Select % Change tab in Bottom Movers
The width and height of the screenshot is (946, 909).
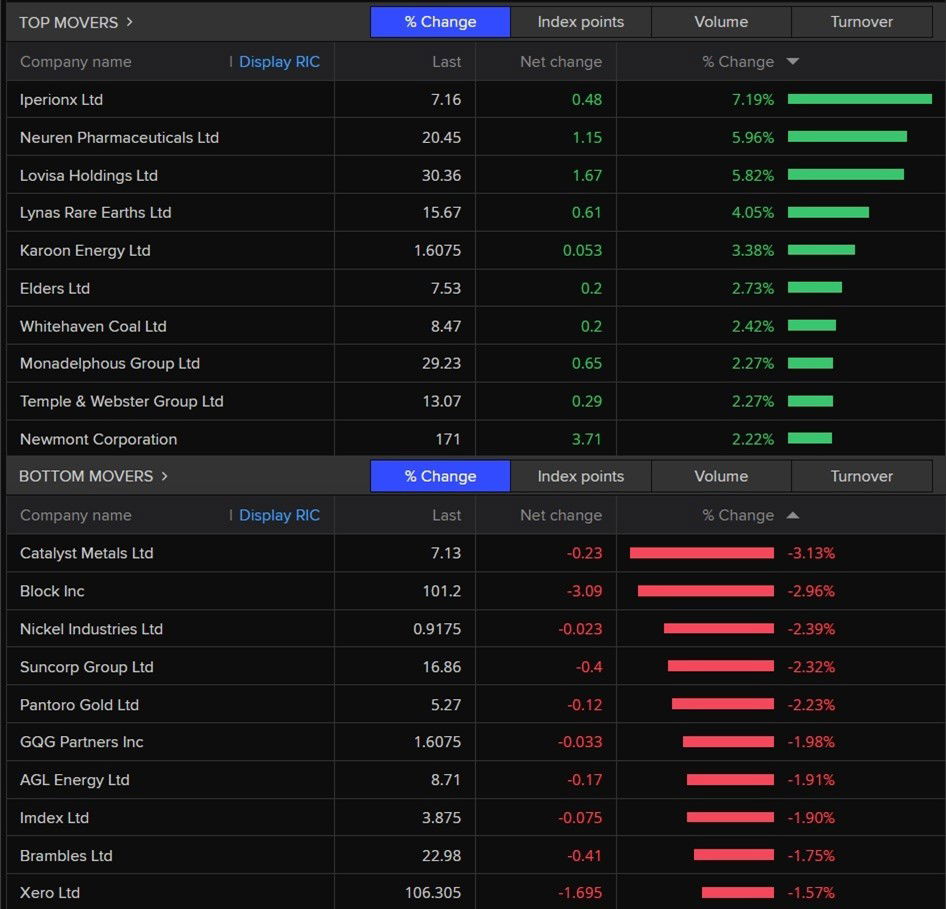(x=440, y=476)
